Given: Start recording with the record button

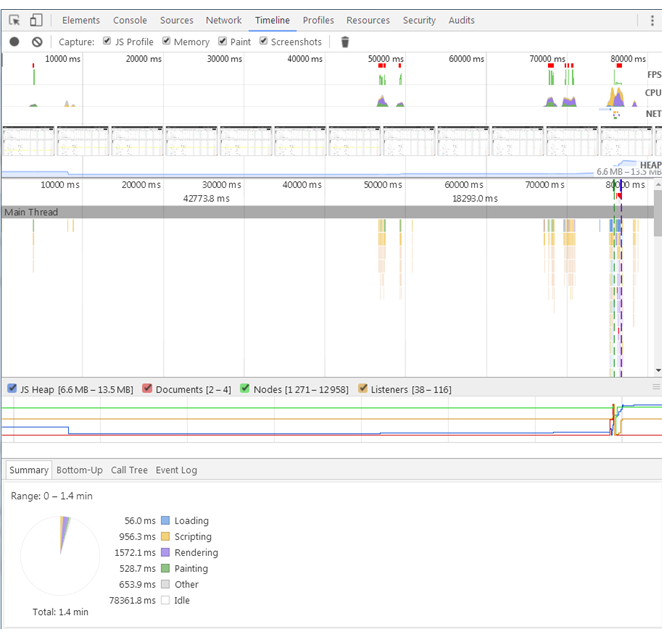Looking at the screenshot, I should coord(14,42).
